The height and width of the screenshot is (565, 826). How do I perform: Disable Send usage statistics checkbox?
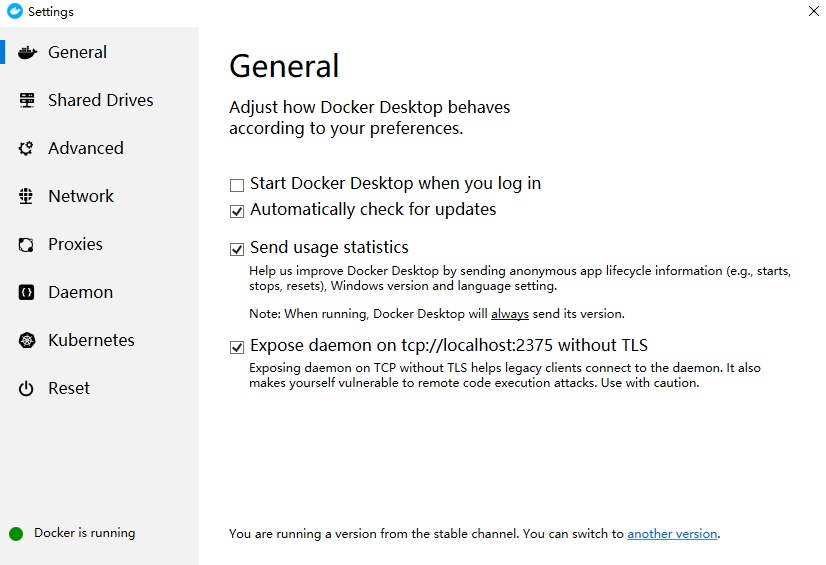point(237,249)
